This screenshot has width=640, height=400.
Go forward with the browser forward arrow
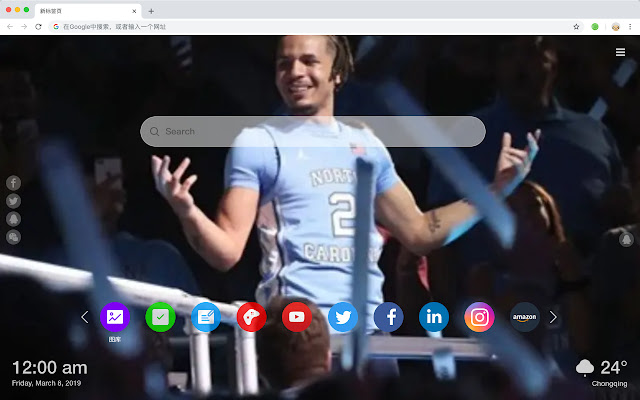tap(24, 27)
